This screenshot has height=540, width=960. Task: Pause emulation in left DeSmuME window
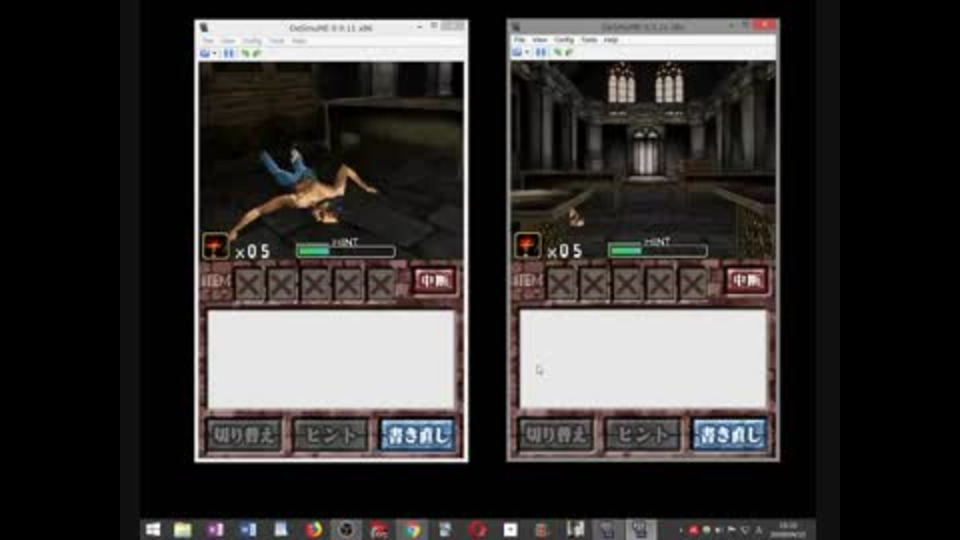click(x=229, y=53)
